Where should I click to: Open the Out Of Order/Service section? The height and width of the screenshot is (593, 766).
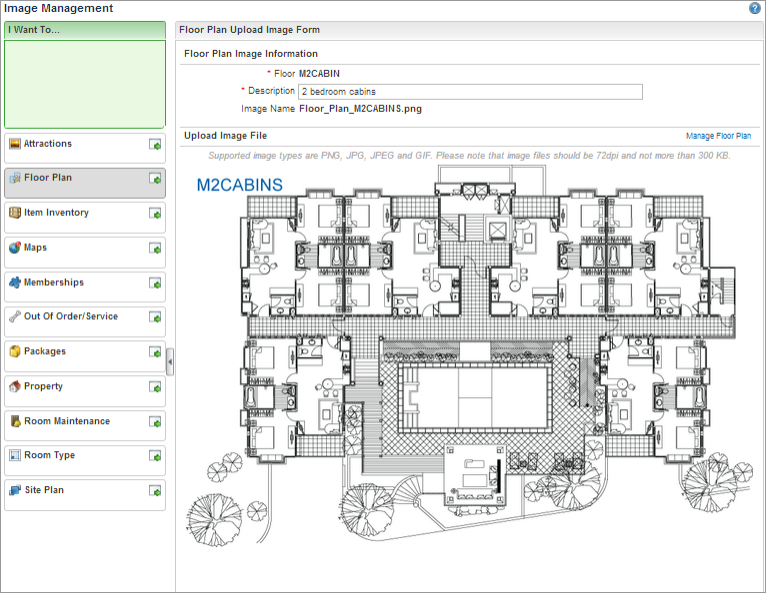(x=85, y=321)
